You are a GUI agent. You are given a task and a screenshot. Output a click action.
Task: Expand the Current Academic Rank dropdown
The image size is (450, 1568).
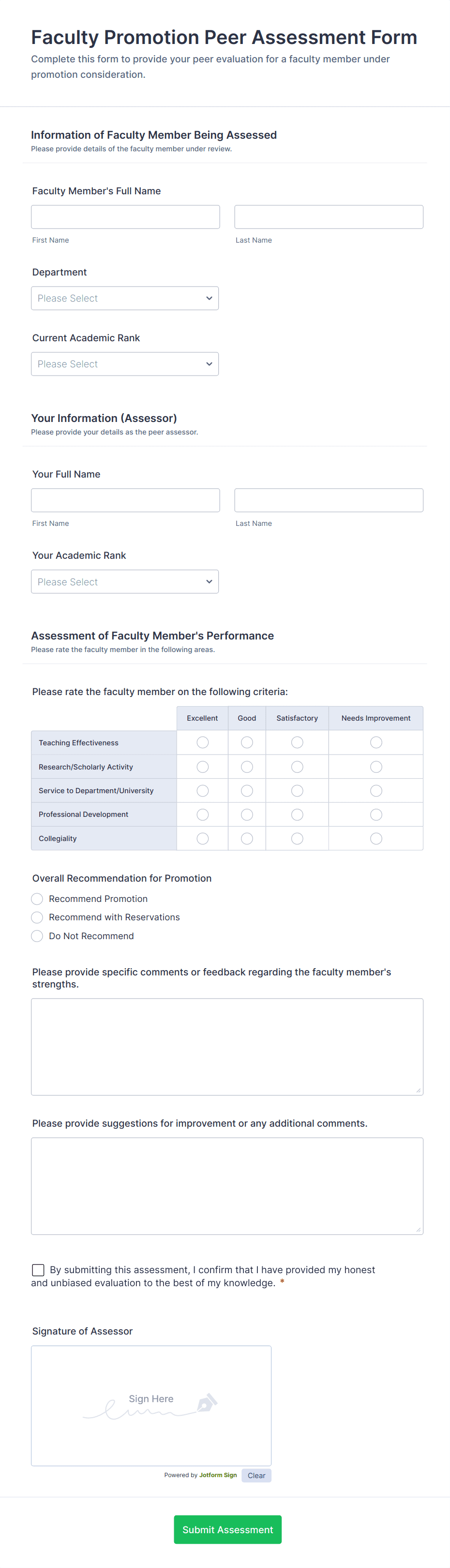[x=125, y=364]
